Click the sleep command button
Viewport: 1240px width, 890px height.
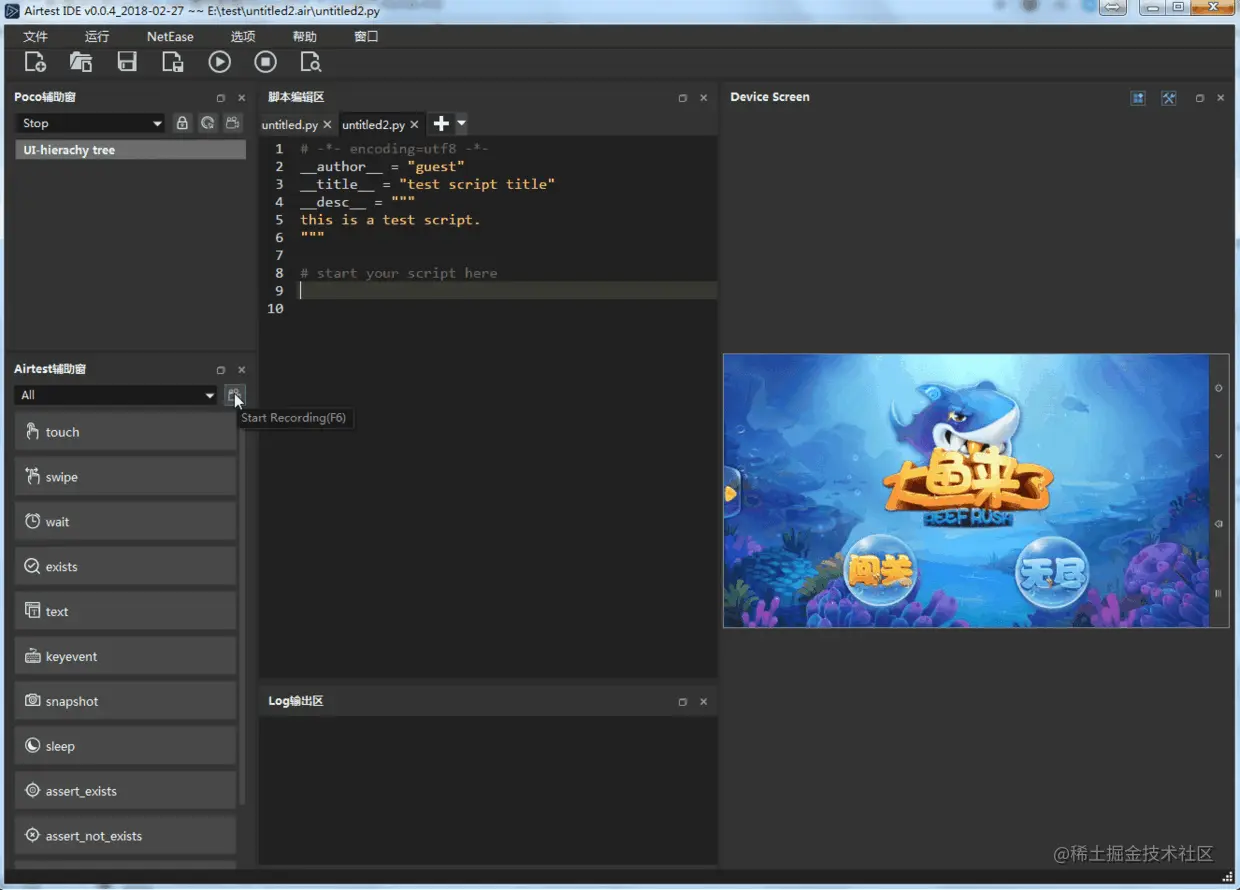[x=125, y=747]
